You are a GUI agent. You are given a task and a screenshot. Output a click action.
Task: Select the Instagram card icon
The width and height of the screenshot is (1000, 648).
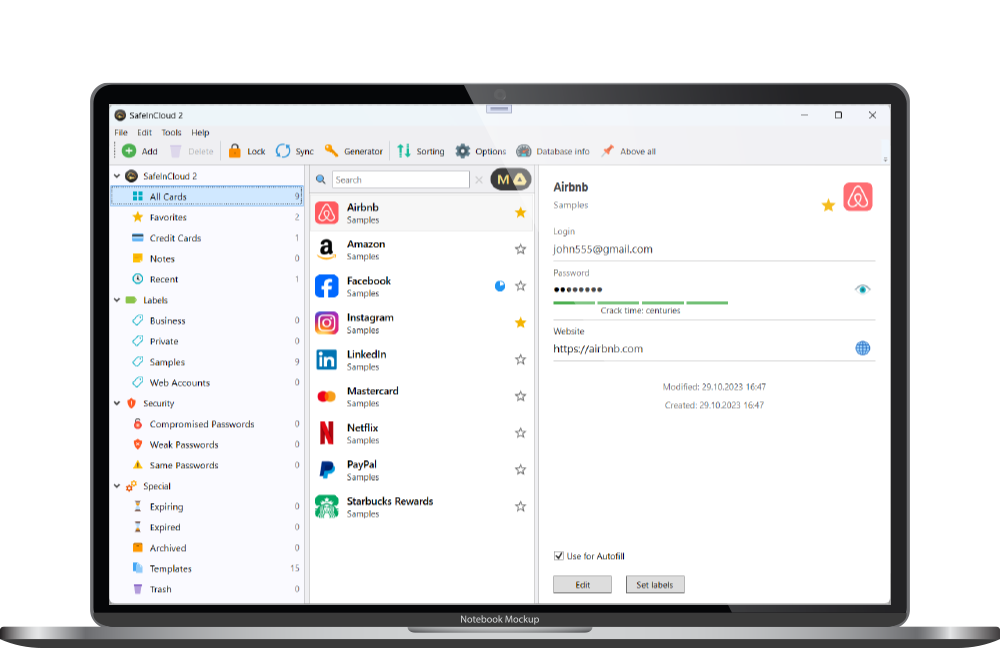click(x=327, y=323)
